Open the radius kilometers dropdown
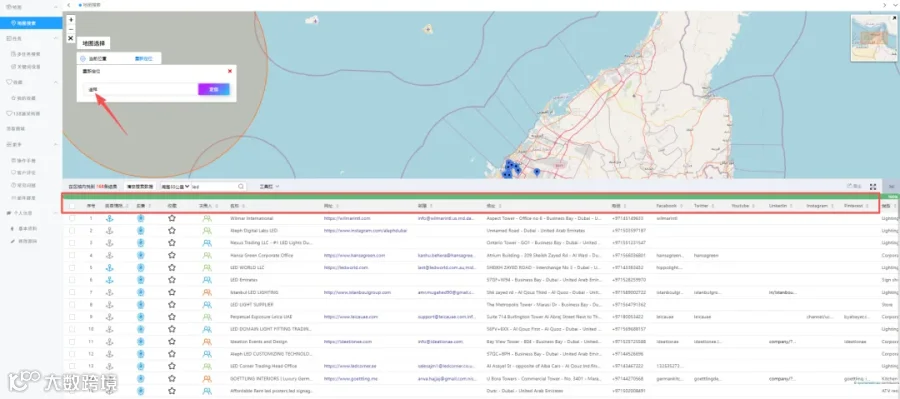Screen dimensions: 900x399 pyautogui.click(x=175, y=187)
